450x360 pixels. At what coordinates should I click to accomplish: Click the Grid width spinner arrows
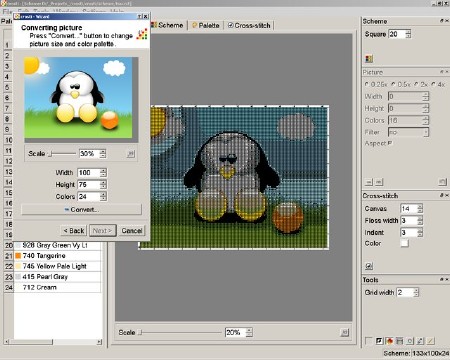416,293
